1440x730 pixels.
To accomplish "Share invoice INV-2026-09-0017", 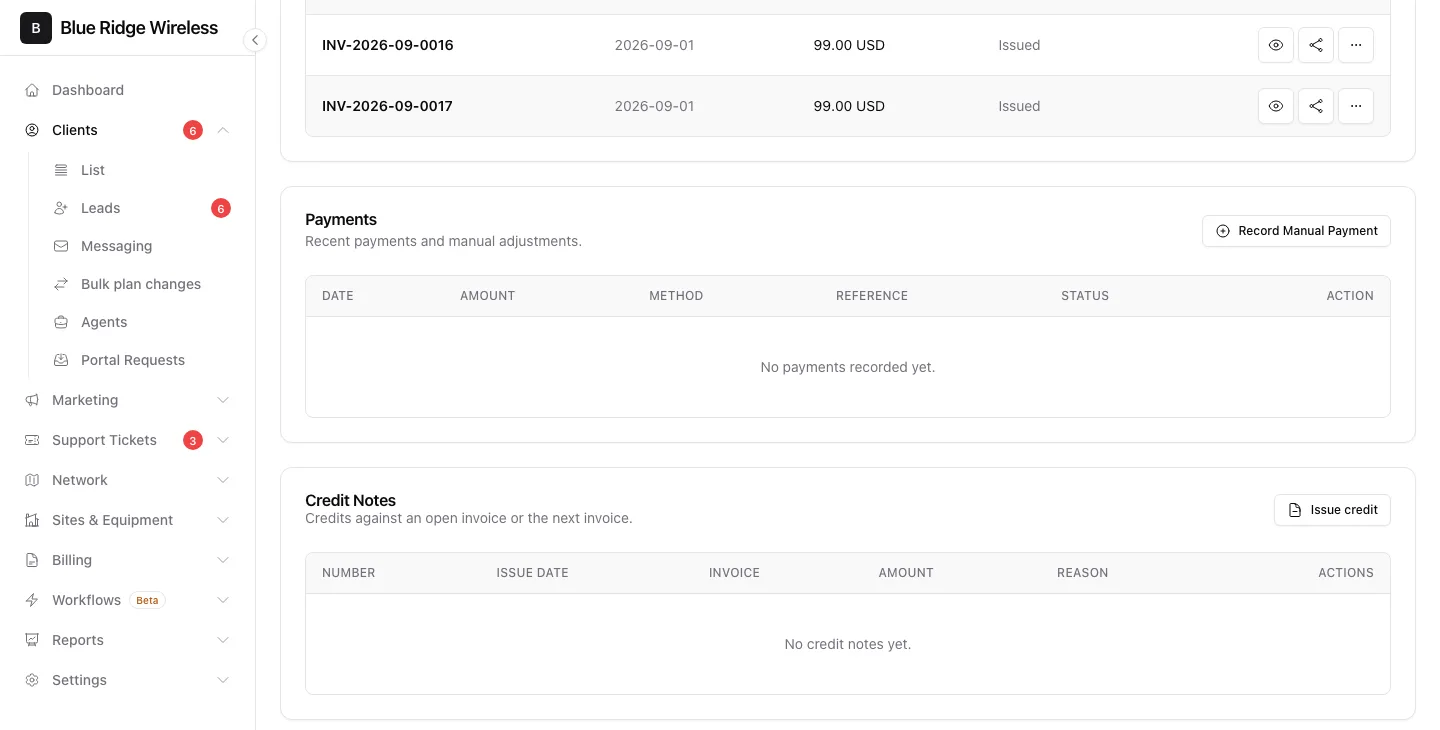I will [1316, 106].
